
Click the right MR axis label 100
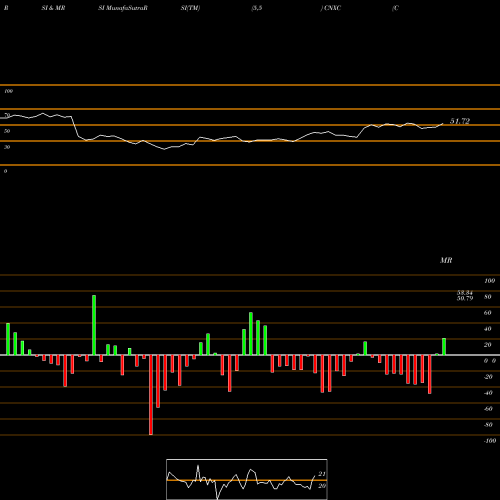pyautogui.click(x=489, y=281)
